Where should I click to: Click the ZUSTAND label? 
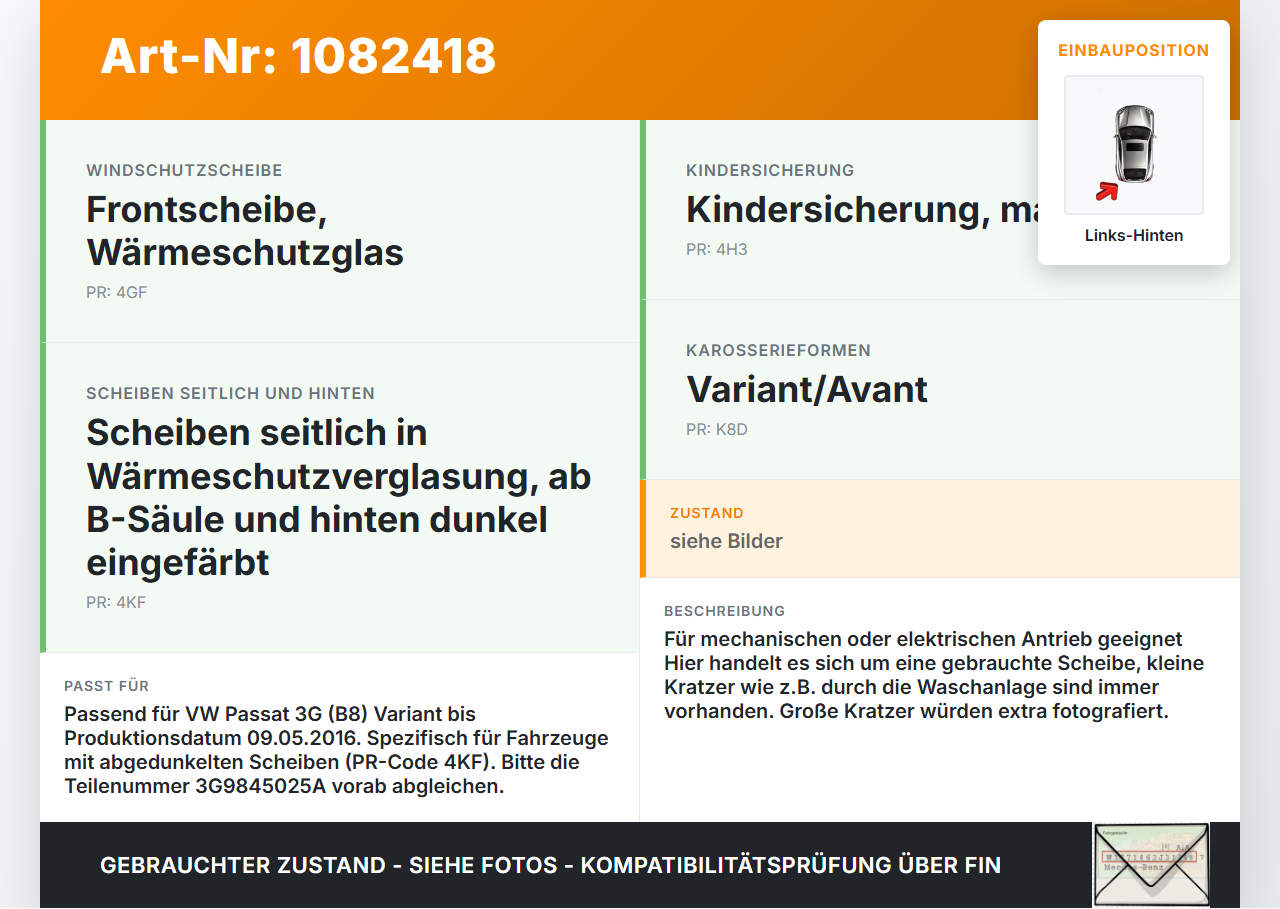(707, 513)
